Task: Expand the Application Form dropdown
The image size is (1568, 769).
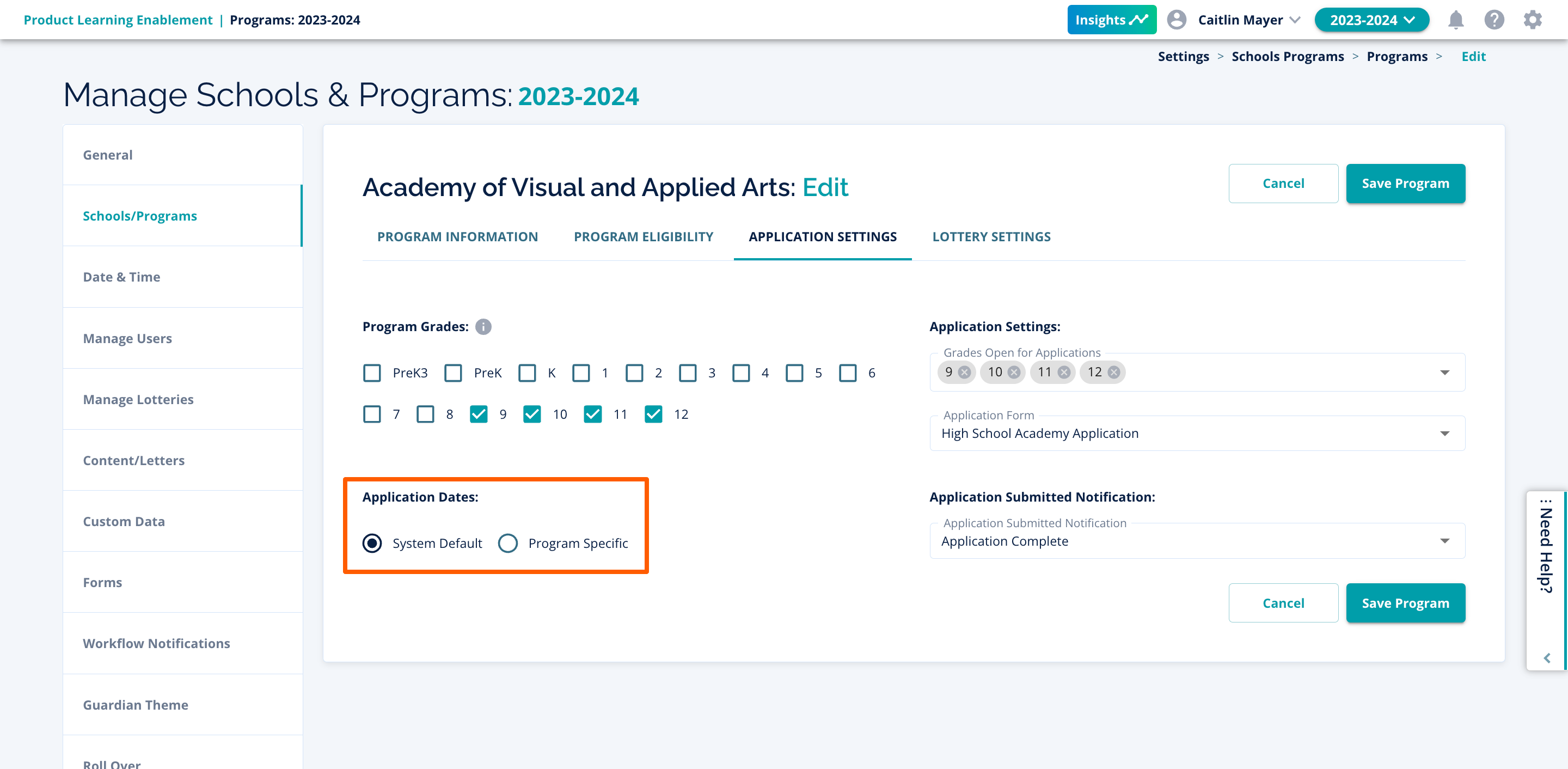Action: tap(1444, 434)
